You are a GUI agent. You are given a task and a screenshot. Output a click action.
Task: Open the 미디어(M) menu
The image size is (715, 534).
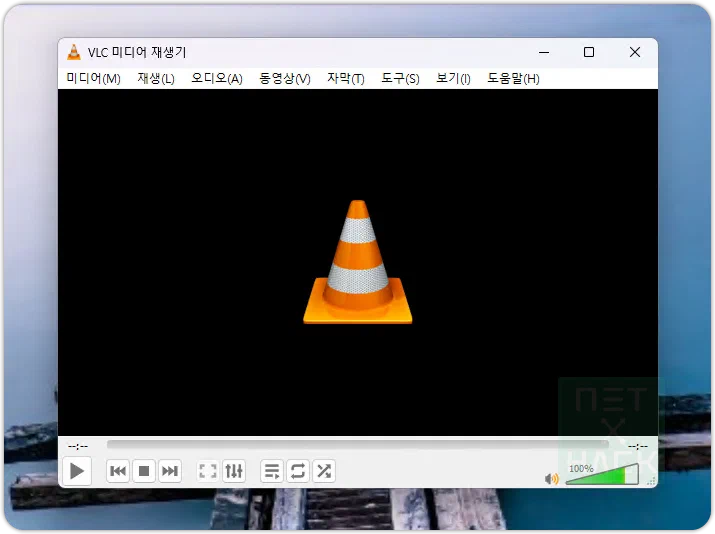[93, 78]
